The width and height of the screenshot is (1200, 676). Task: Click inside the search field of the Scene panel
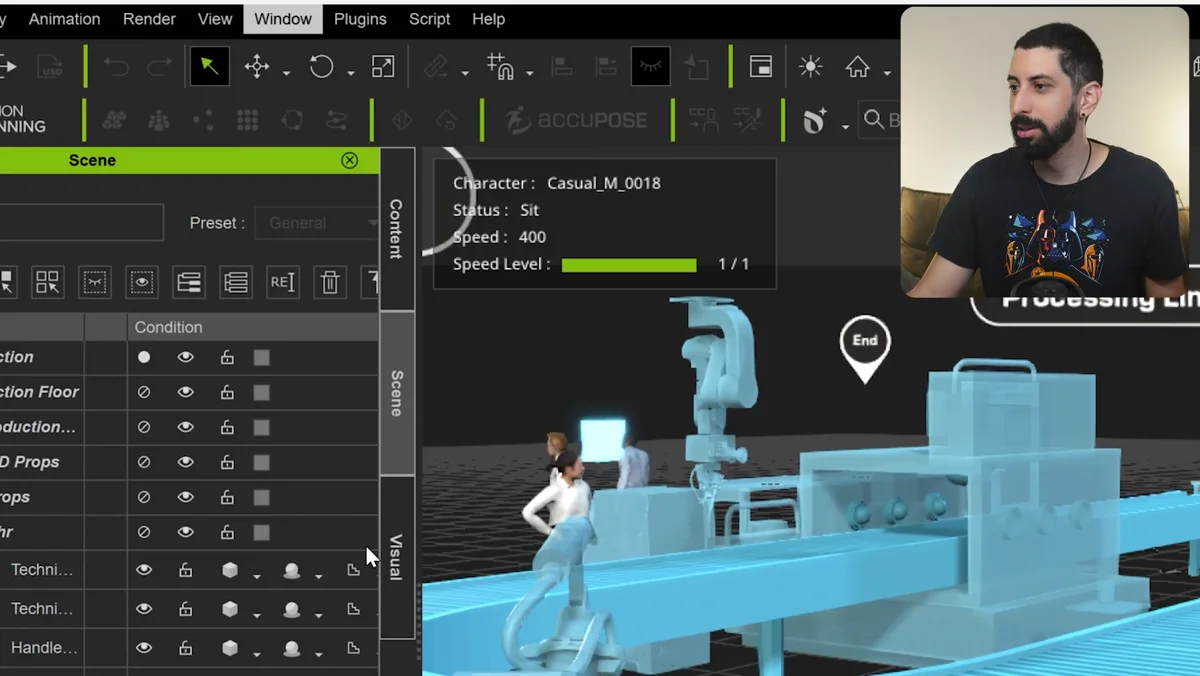(82, 222)
